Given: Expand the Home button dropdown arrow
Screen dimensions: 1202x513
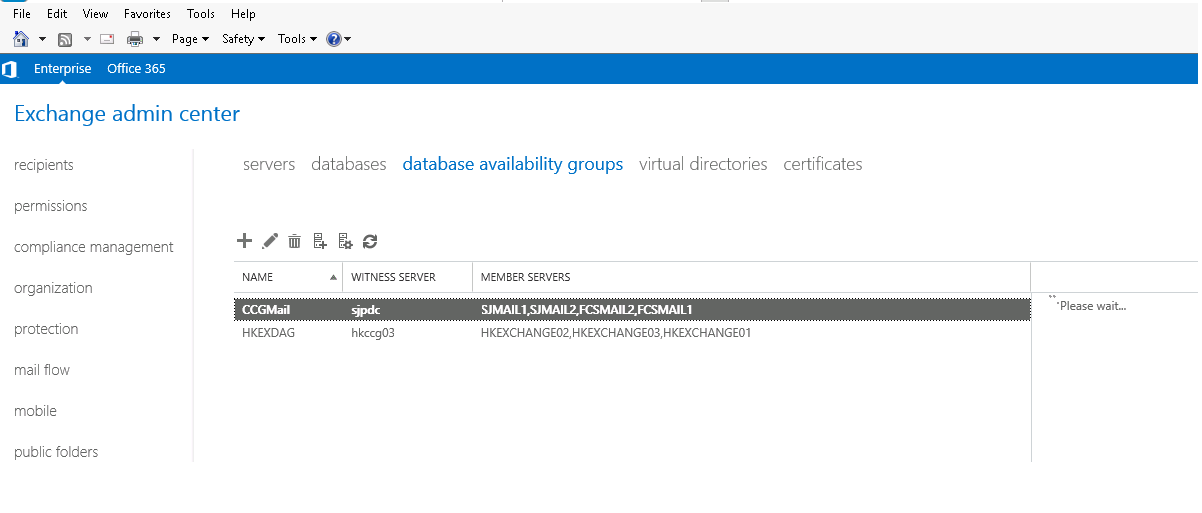Looking at the screenshot, I should 42,39.
